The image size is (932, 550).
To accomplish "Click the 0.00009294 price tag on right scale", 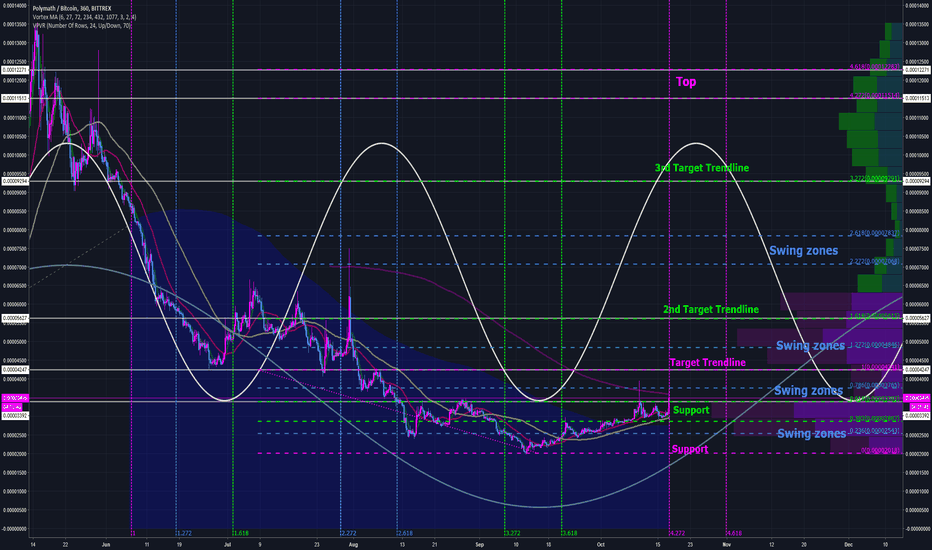I will (917, 181).
